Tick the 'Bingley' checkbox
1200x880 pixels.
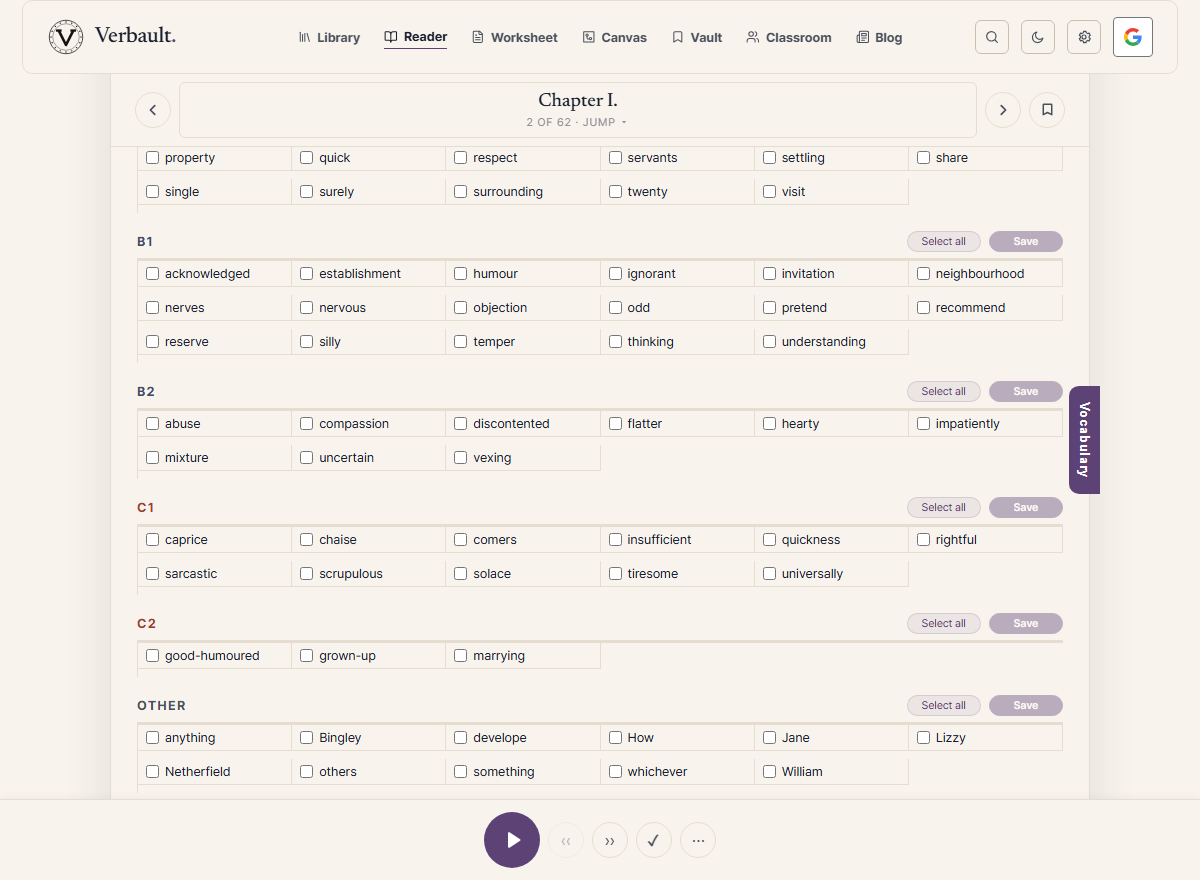[307, 737]
